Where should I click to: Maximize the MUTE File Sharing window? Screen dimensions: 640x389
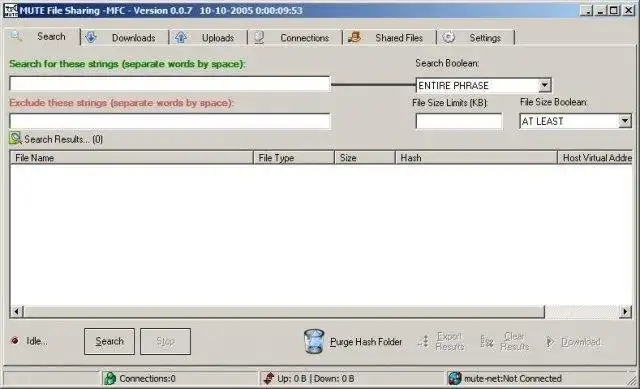(x=613, y=10)
